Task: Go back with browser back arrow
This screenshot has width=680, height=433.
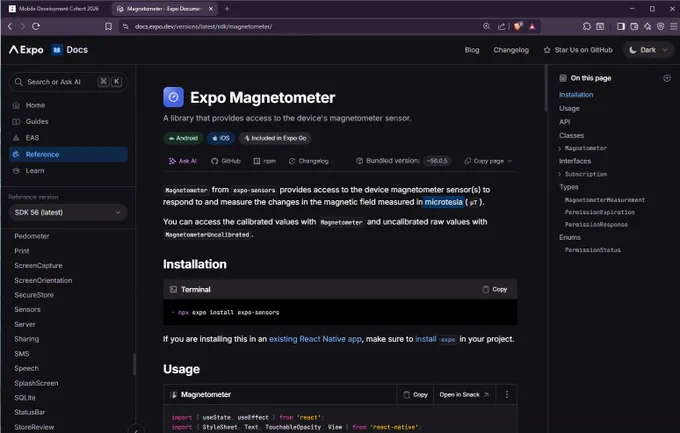Action: [x=10, y=26]
